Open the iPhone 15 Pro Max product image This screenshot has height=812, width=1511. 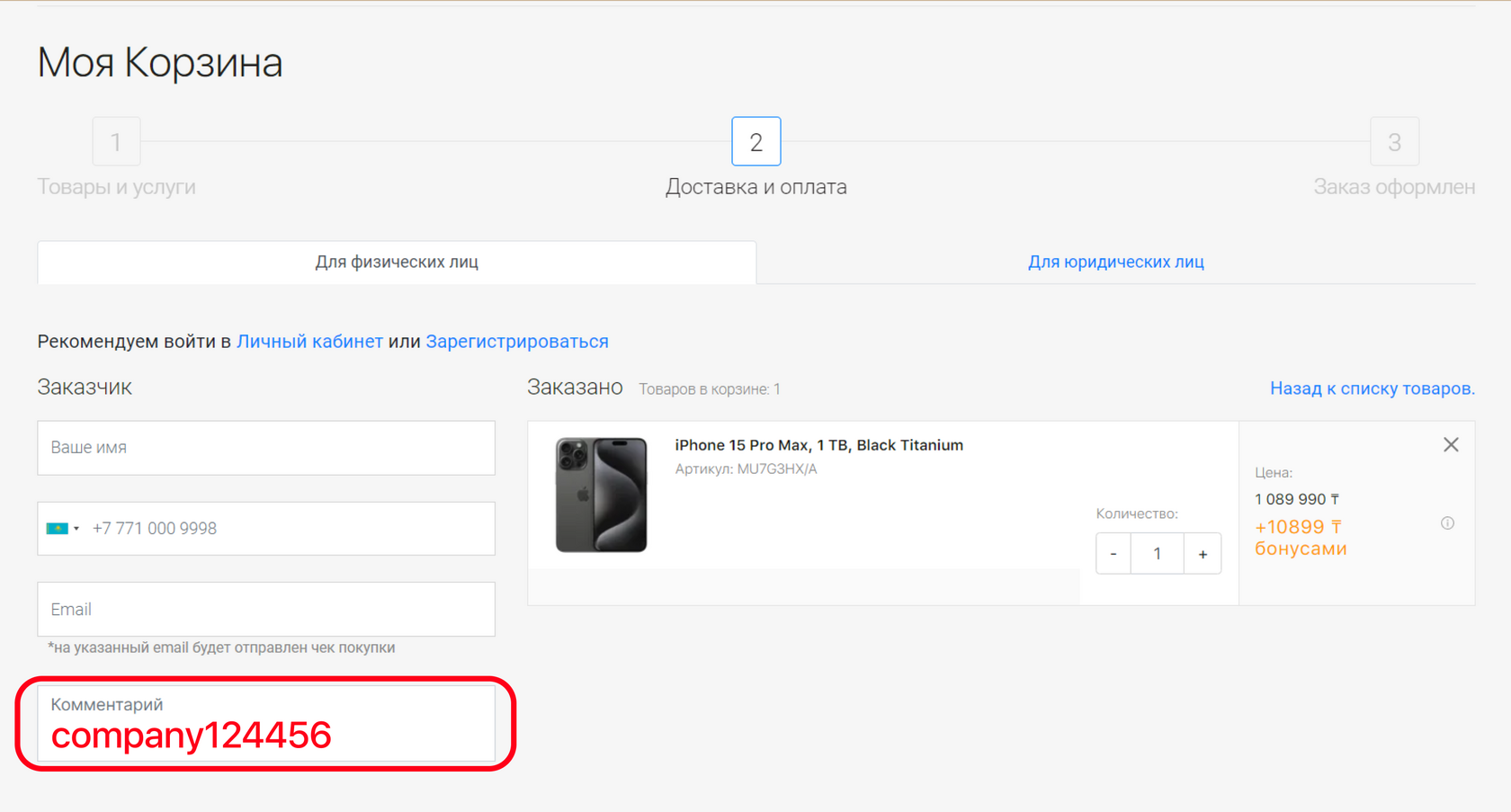[x=601, y=495]
